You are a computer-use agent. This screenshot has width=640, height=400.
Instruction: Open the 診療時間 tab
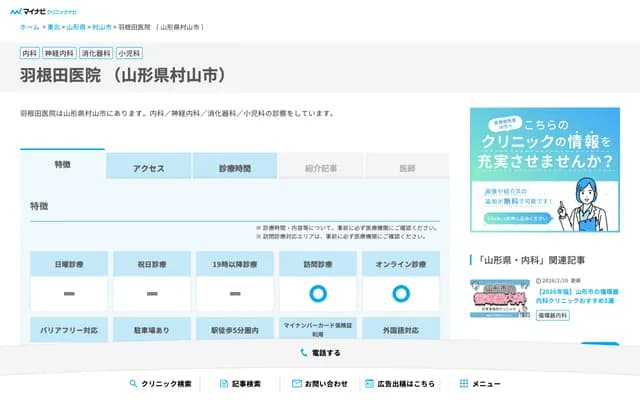235,168
